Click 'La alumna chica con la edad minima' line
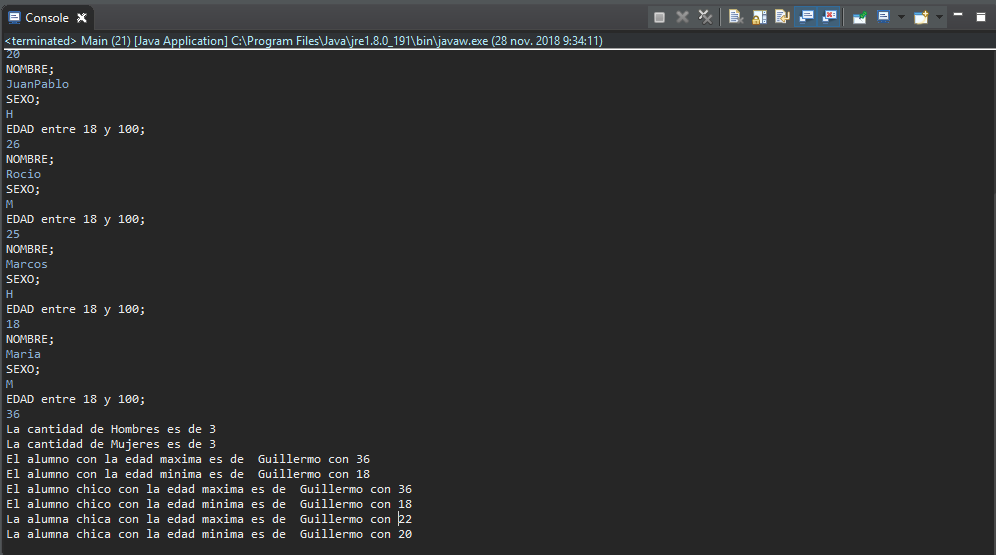This screenshot has width=996, height=555. [x=209, y=535]
